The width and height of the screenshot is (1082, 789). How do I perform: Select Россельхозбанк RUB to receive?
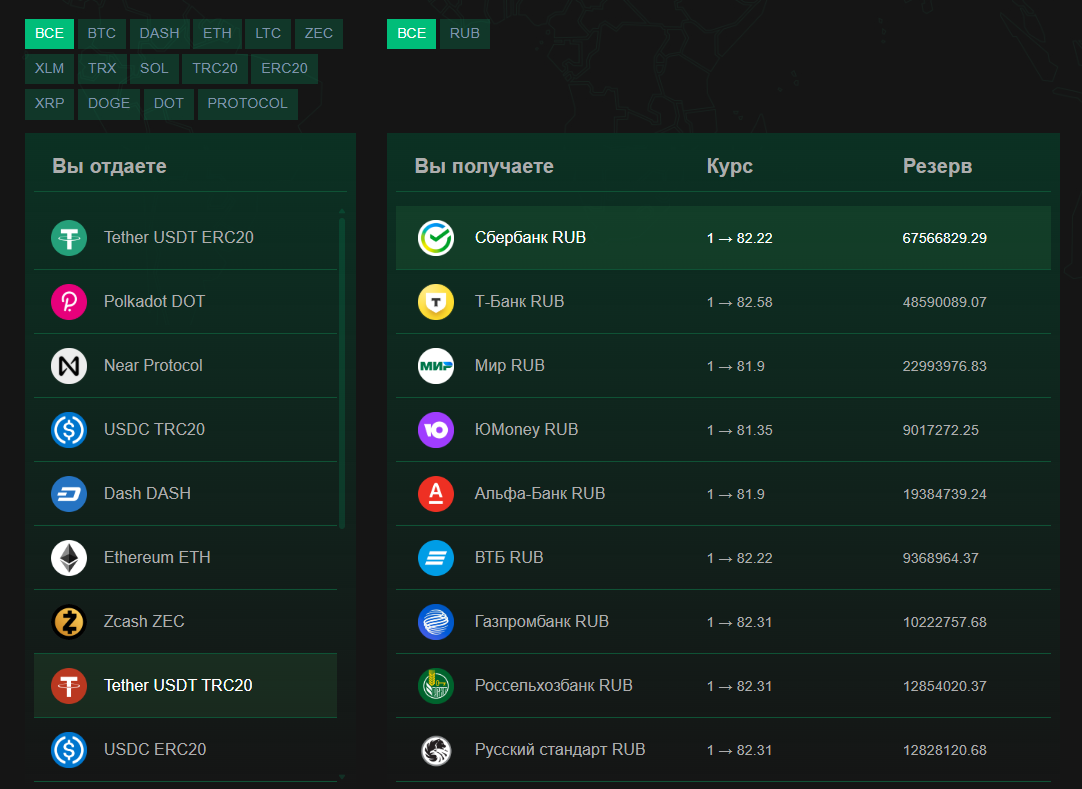click(553, 686)
